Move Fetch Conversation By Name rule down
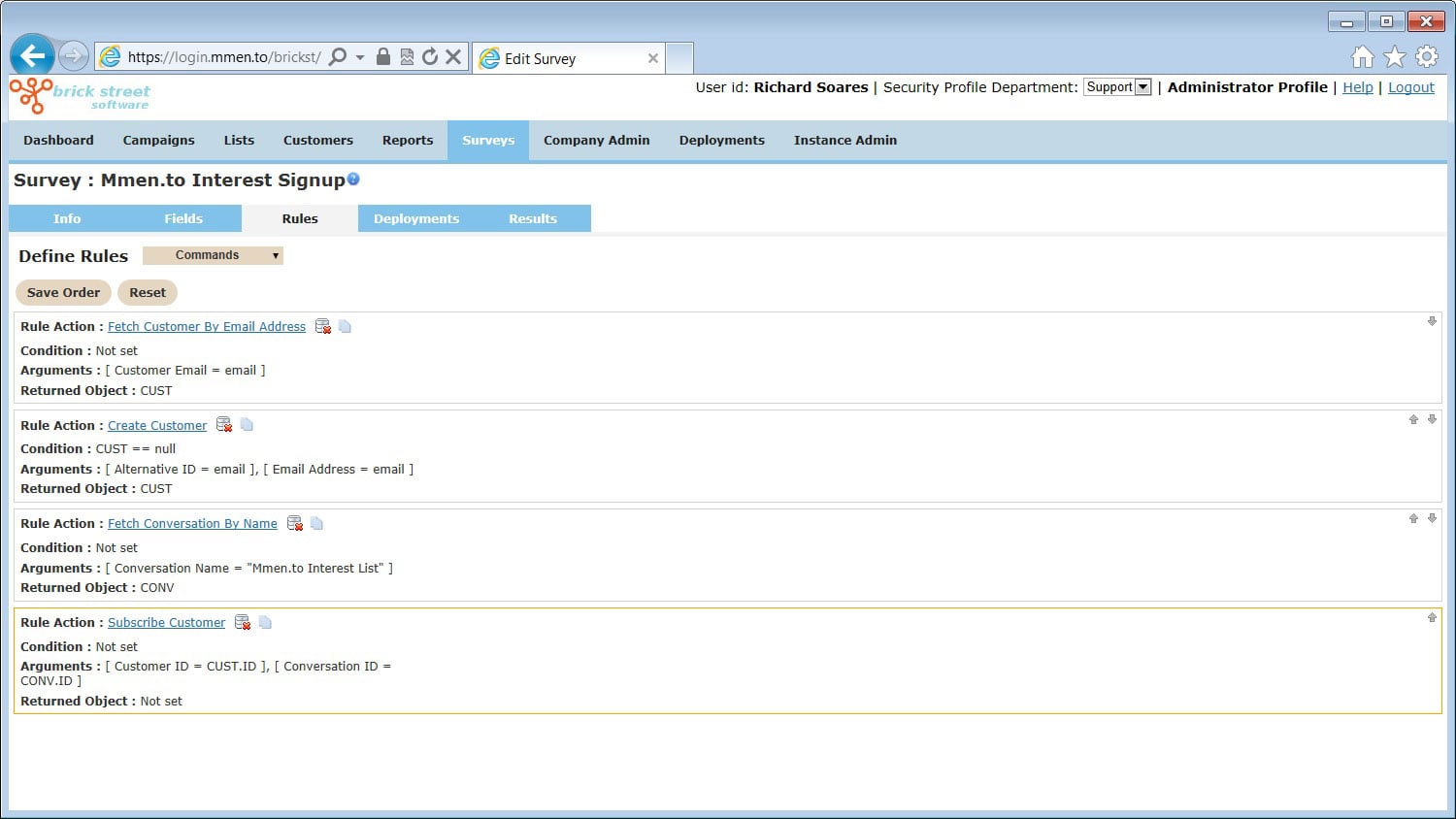The height and width of the screenshot is (819, 1456). tap(1432, 519)
